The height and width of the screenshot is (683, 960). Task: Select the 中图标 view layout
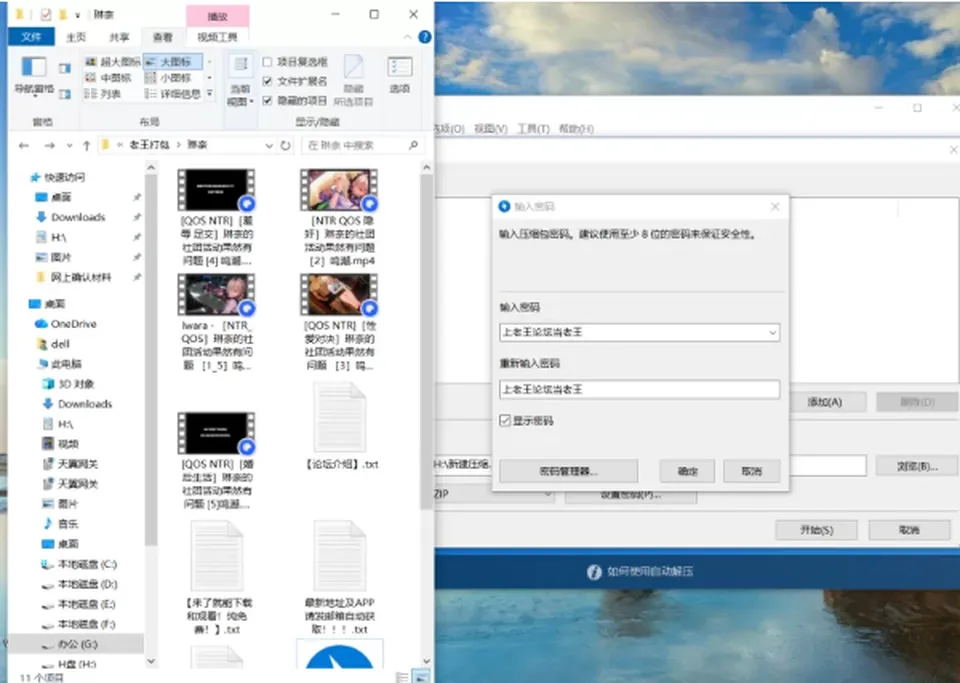pos(109,78)
